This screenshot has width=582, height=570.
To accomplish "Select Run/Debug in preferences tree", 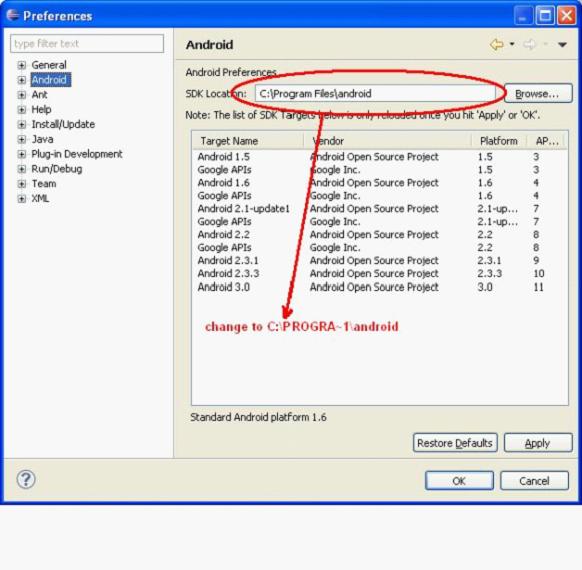I will (57, 169).
